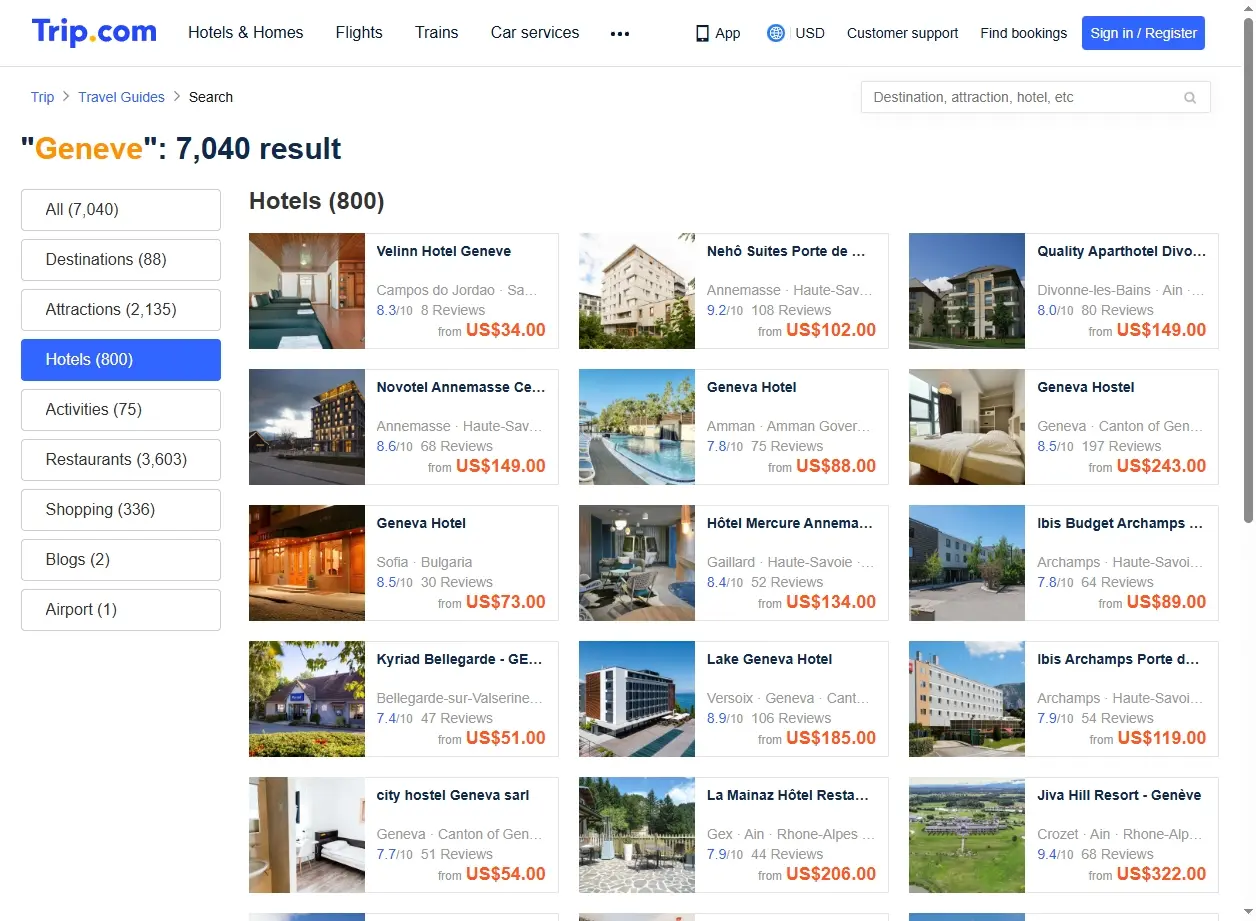Open Ibis Archamps Porte photo

pyautogui.click(x=967, y=699)
